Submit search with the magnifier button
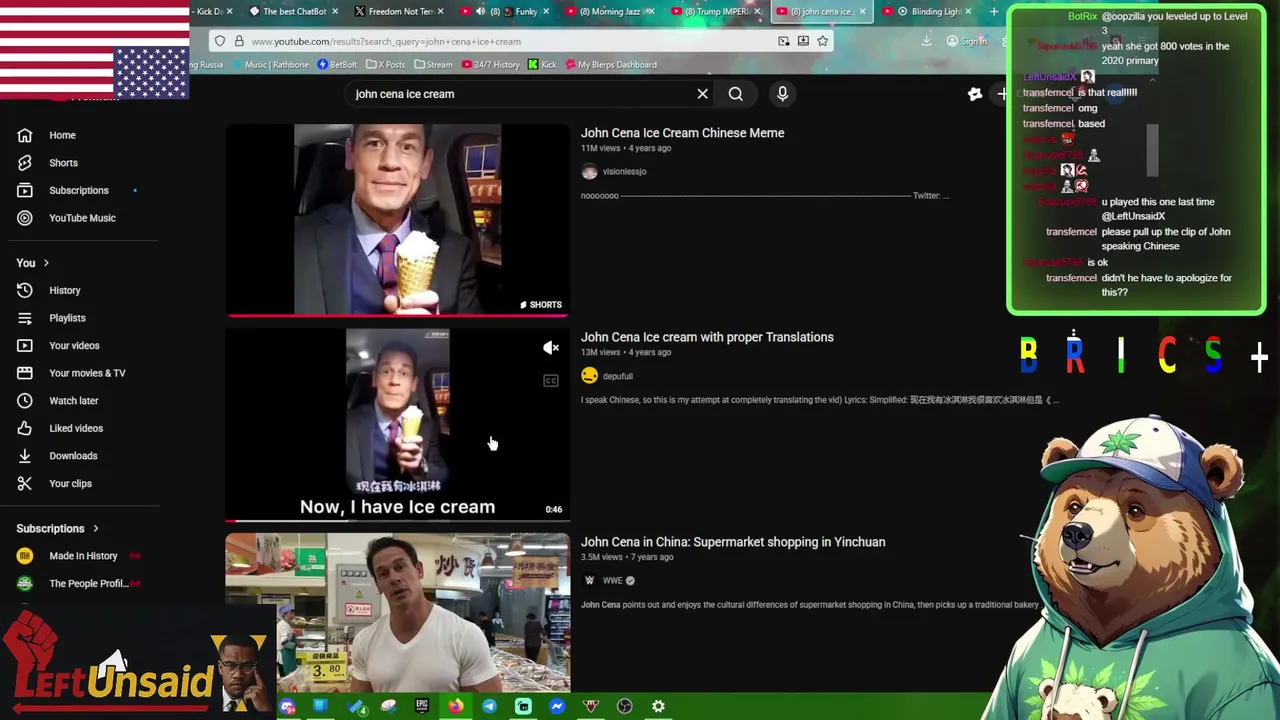Screen dimensions: 1280x720 tap(736, 94)
